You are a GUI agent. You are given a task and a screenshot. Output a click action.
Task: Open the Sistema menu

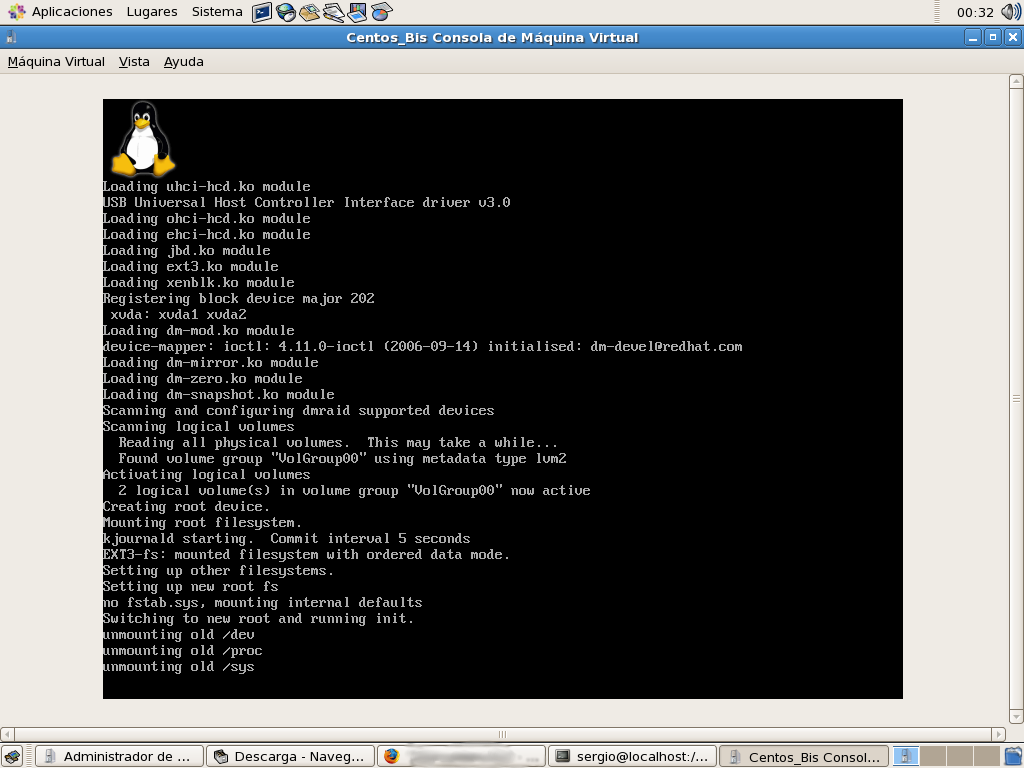tap(217, 12)
